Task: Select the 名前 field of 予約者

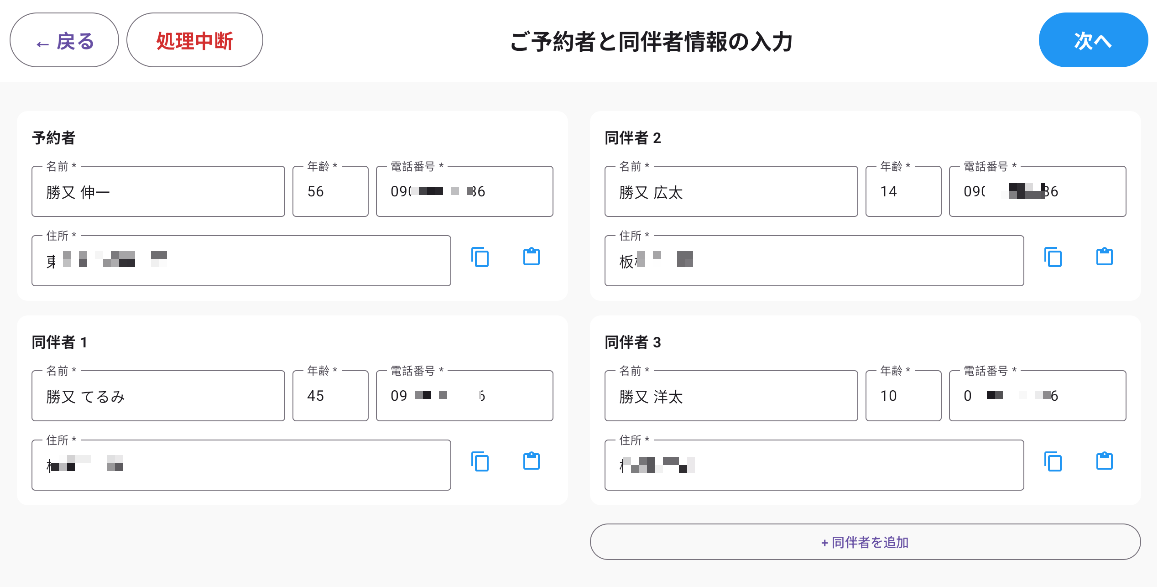Action: [x=157, y=191]
